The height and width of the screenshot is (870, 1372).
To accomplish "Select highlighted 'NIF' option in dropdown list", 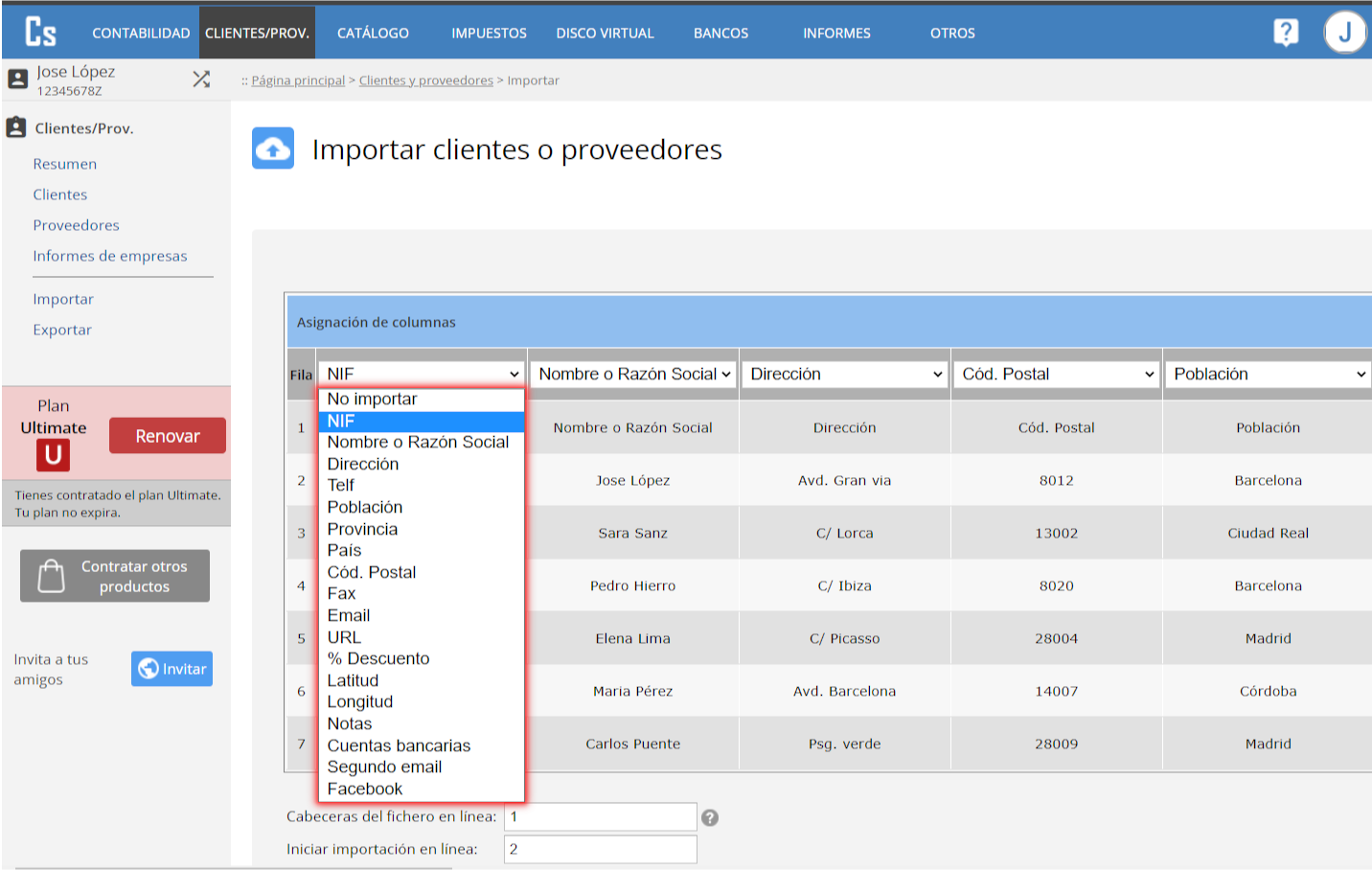I will pos(422,421).
